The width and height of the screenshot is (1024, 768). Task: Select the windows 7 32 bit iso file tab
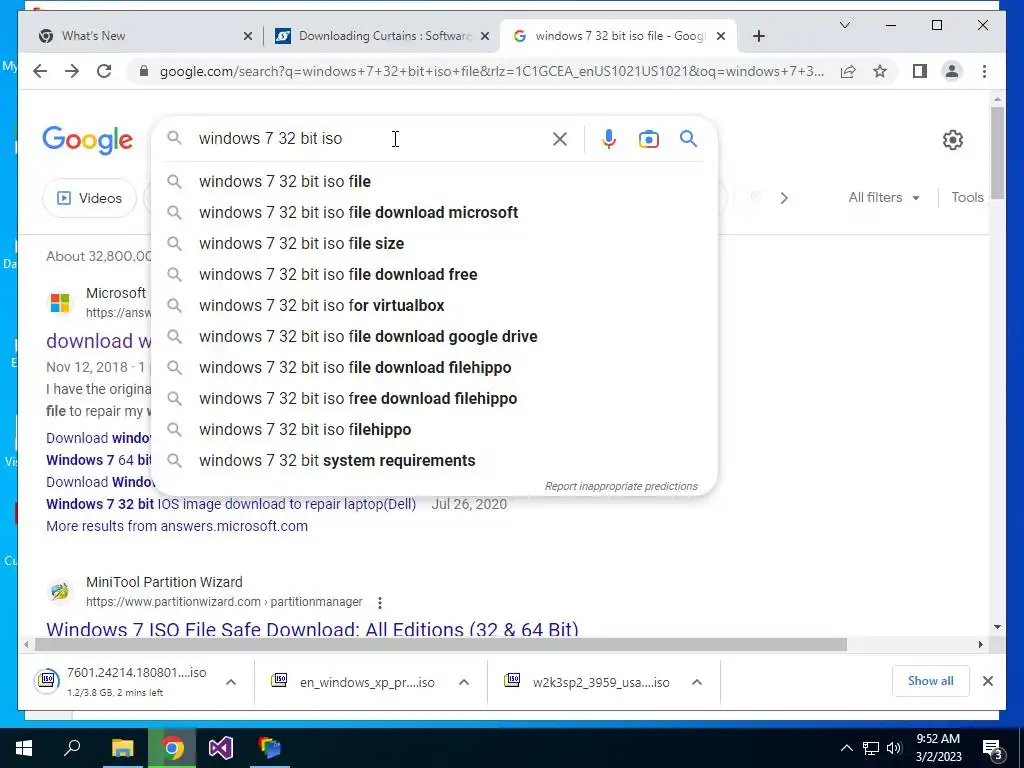(618, 36)
